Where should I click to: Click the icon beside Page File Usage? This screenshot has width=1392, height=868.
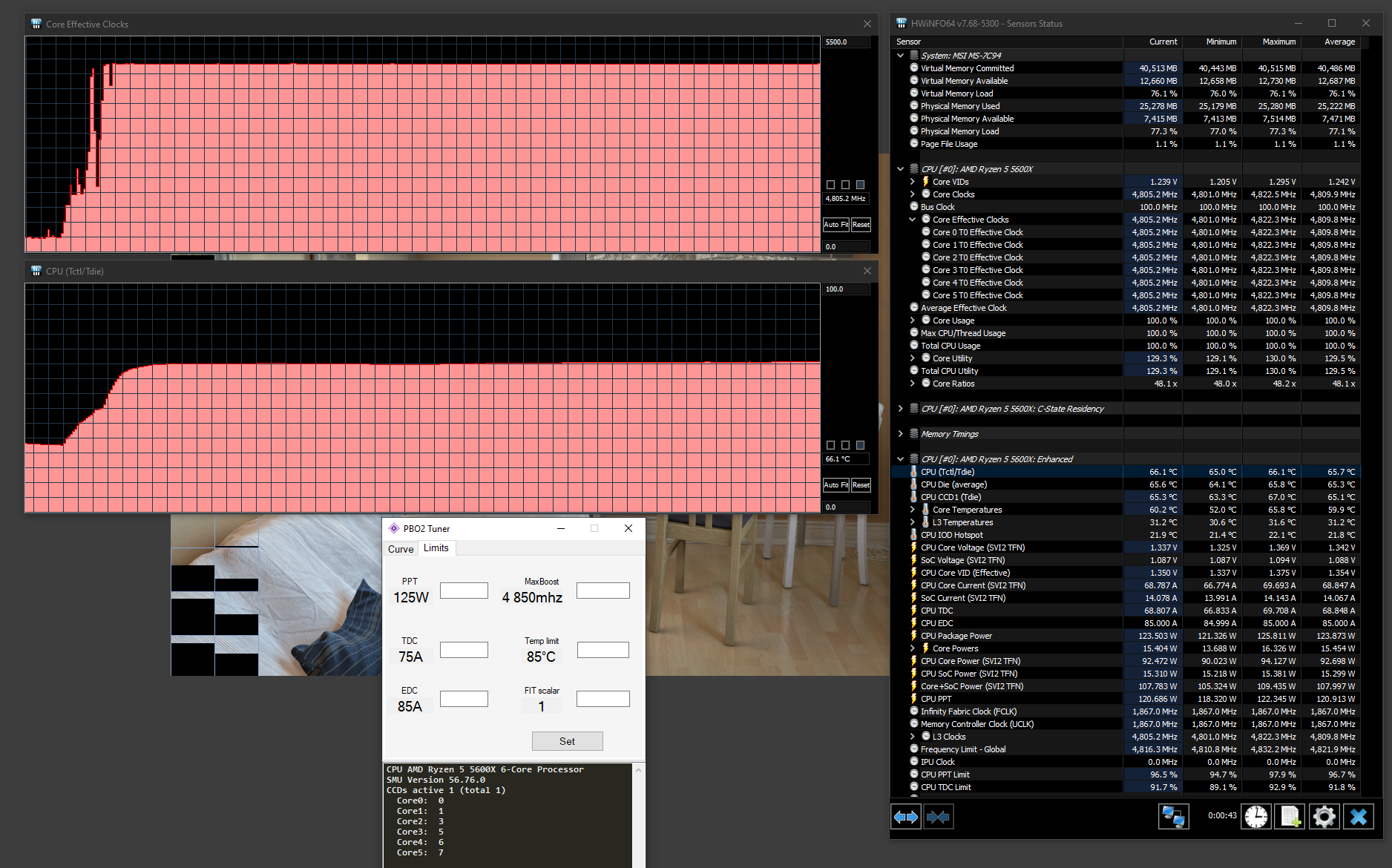(914, 144)
